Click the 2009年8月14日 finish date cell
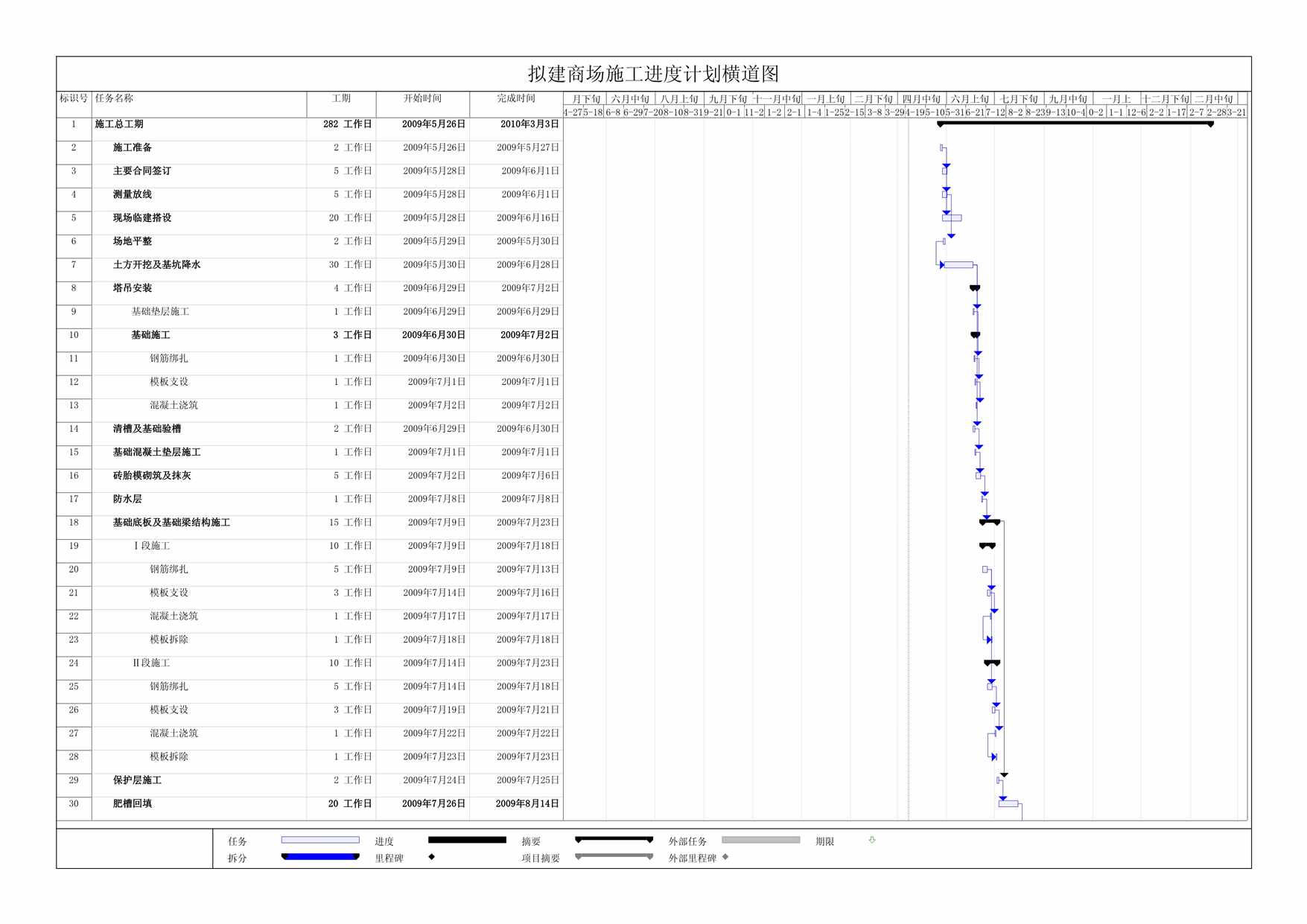The width and height of the screenshot is (1307, 924). pos(527,804)
